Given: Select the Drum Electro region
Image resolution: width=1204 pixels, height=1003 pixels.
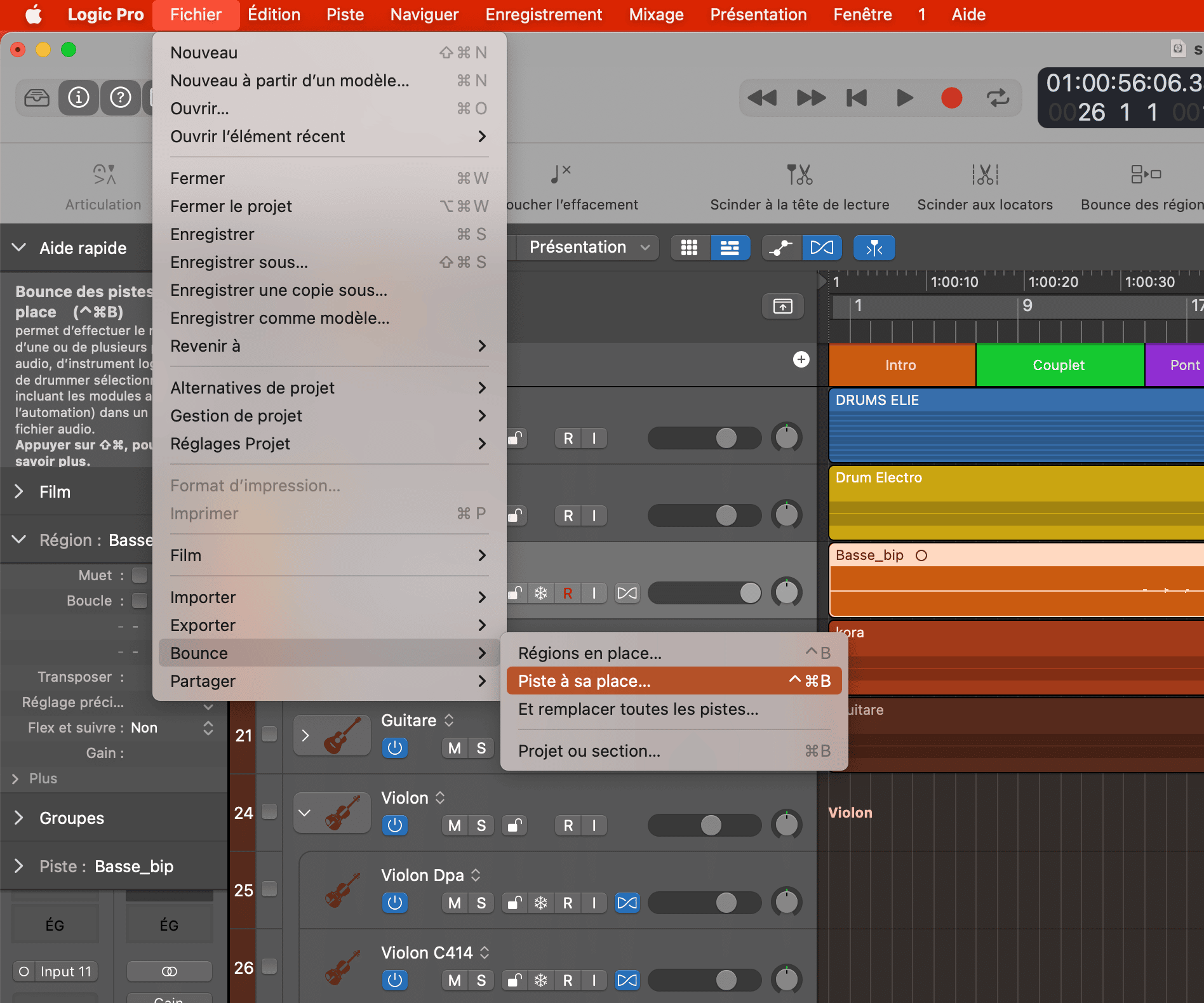Looking at the screenshot, I should 1016,503.
